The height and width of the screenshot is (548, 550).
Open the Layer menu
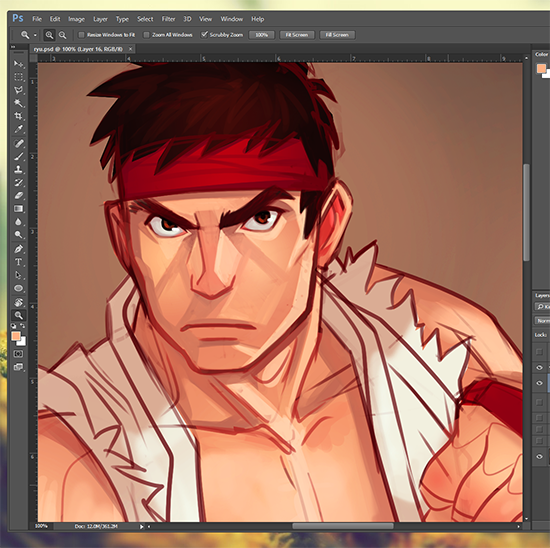(100, 19)
